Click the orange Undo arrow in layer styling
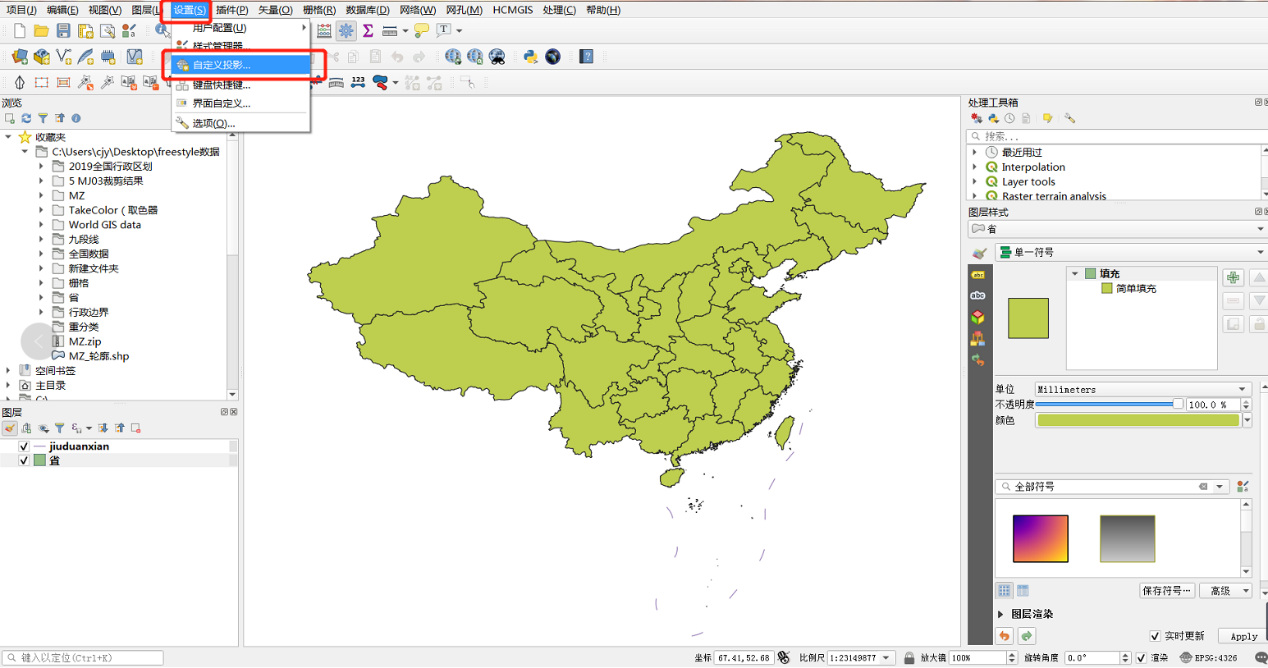 coord(1004,636)
